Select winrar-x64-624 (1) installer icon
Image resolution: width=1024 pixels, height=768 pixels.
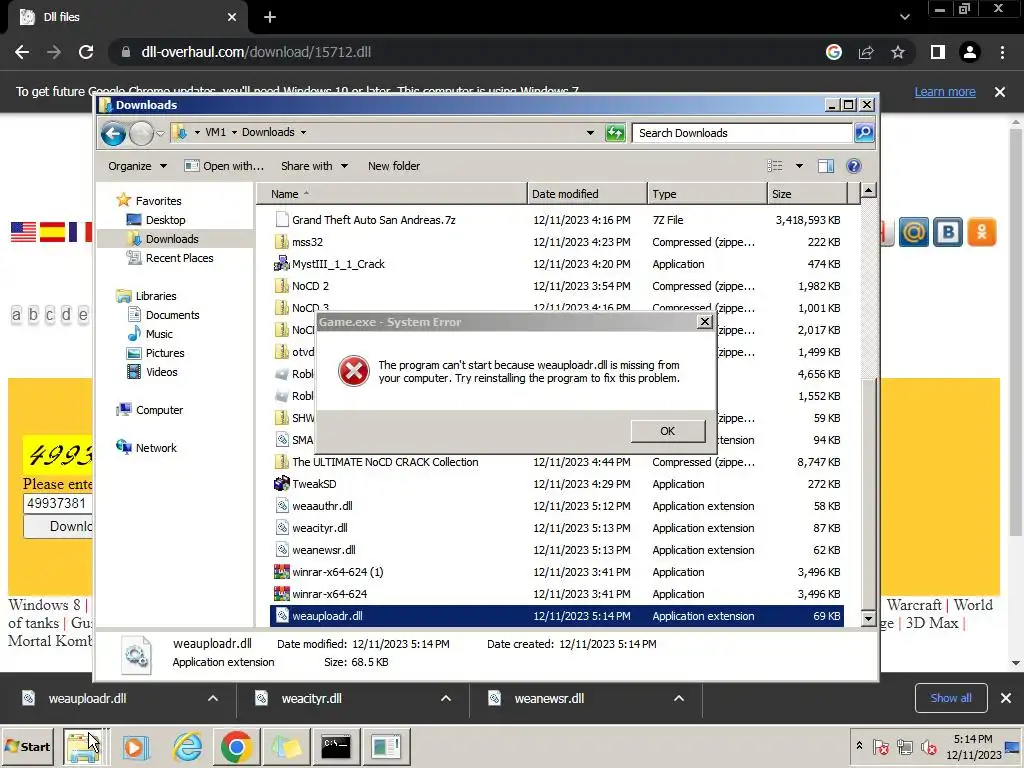tap(281, 572)
